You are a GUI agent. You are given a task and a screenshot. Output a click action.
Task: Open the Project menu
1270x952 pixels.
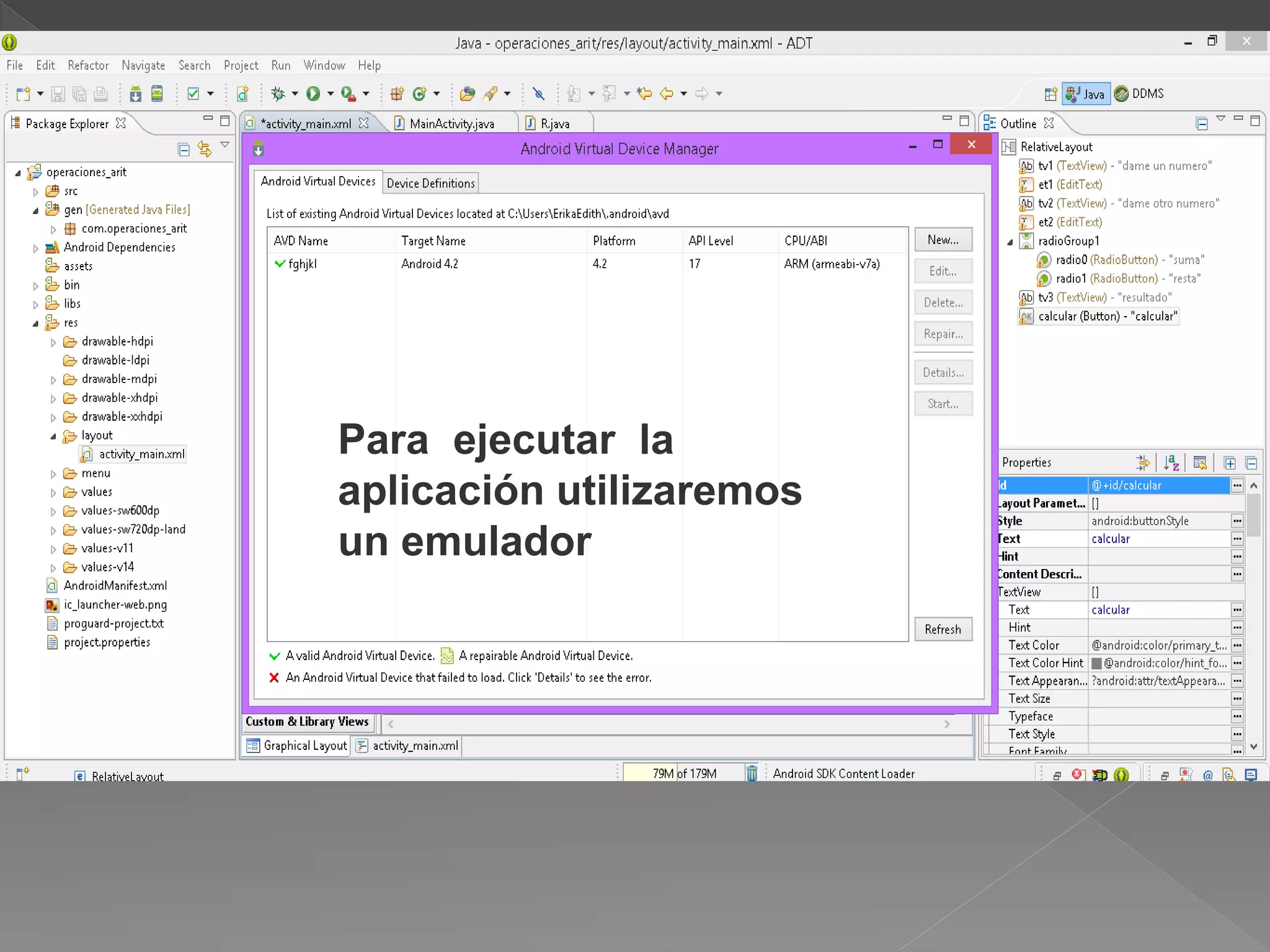tap(241, 65)
